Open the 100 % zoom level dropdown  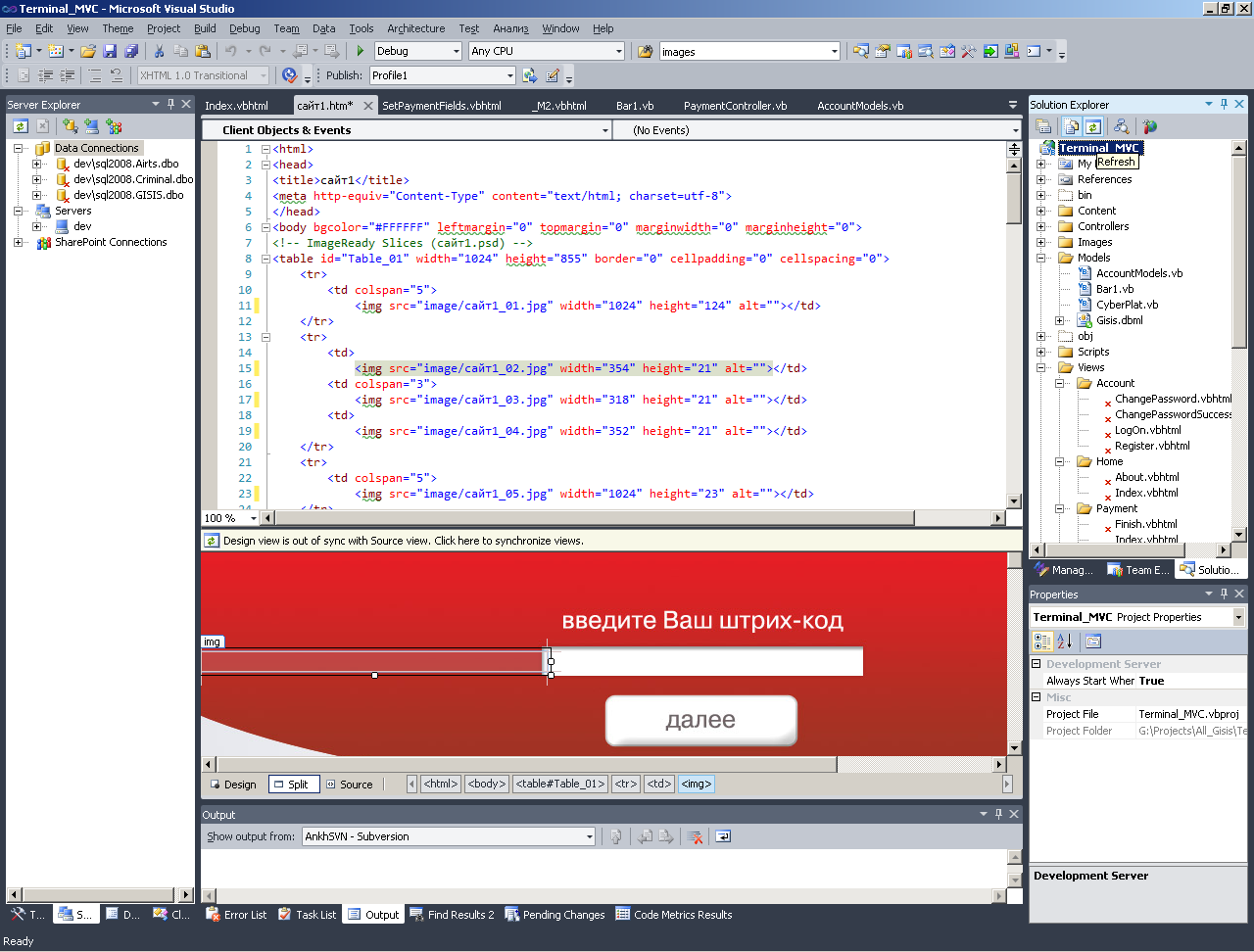coord(254,518)
